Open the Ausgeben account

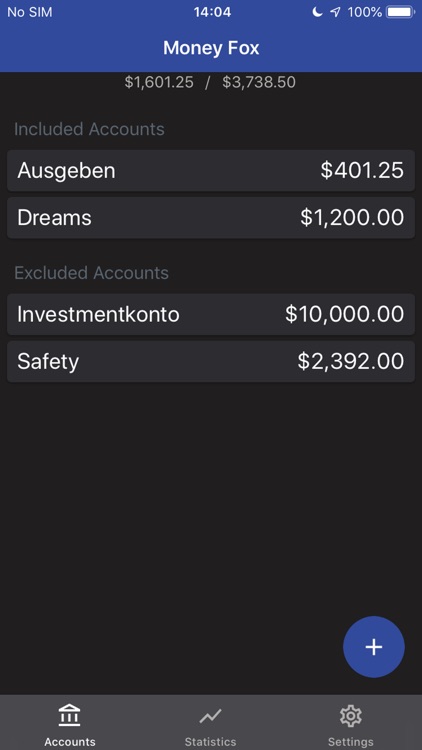pos(211,171)
